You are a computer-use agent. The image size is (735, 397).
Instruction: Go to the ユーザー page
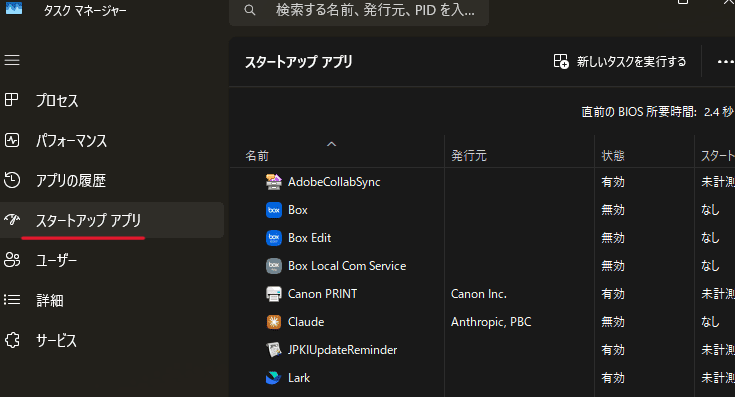[x=56, y=260]
